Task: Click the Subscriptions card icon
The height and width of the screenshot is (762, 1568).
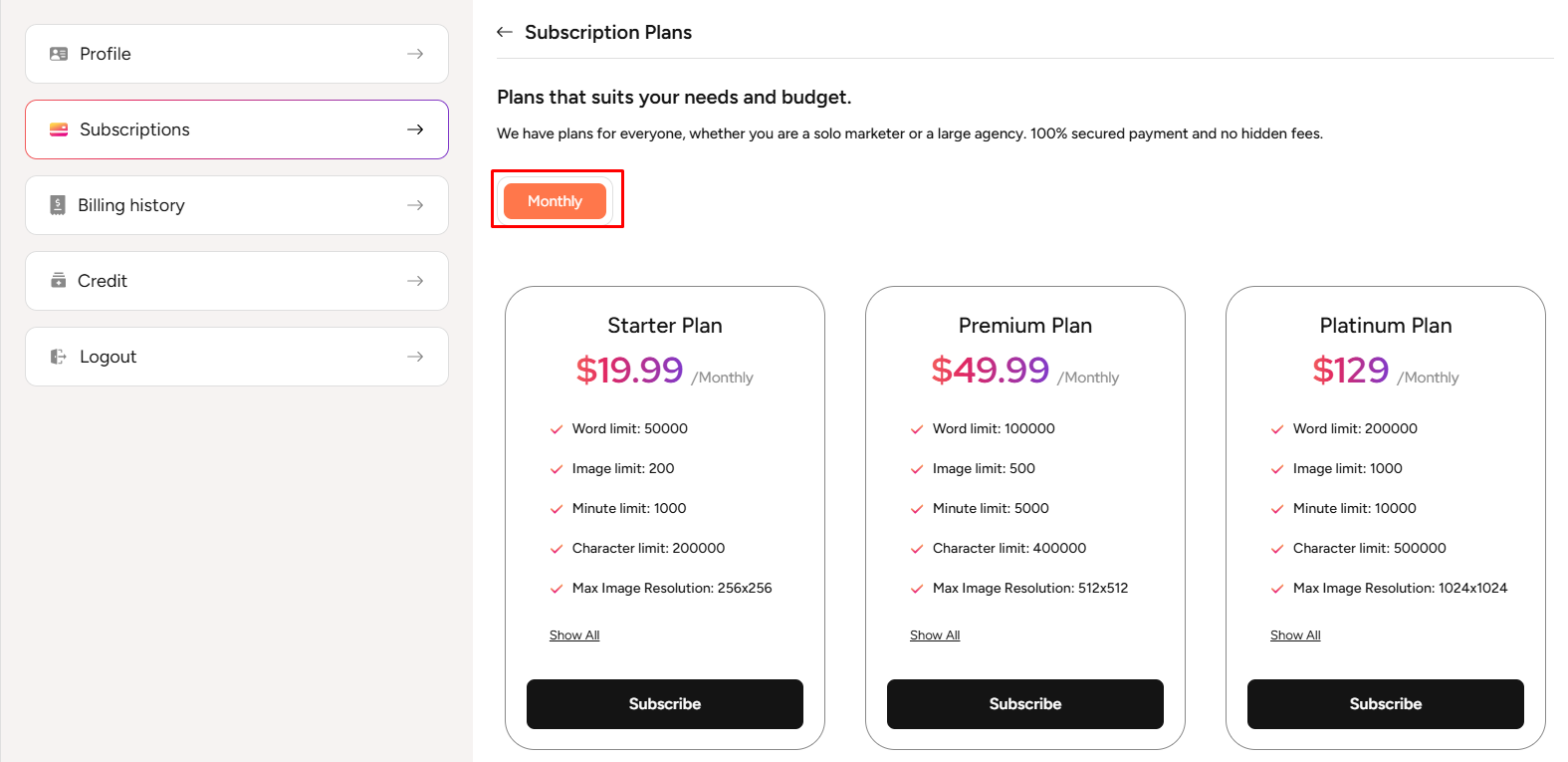Action: point(59,129)
